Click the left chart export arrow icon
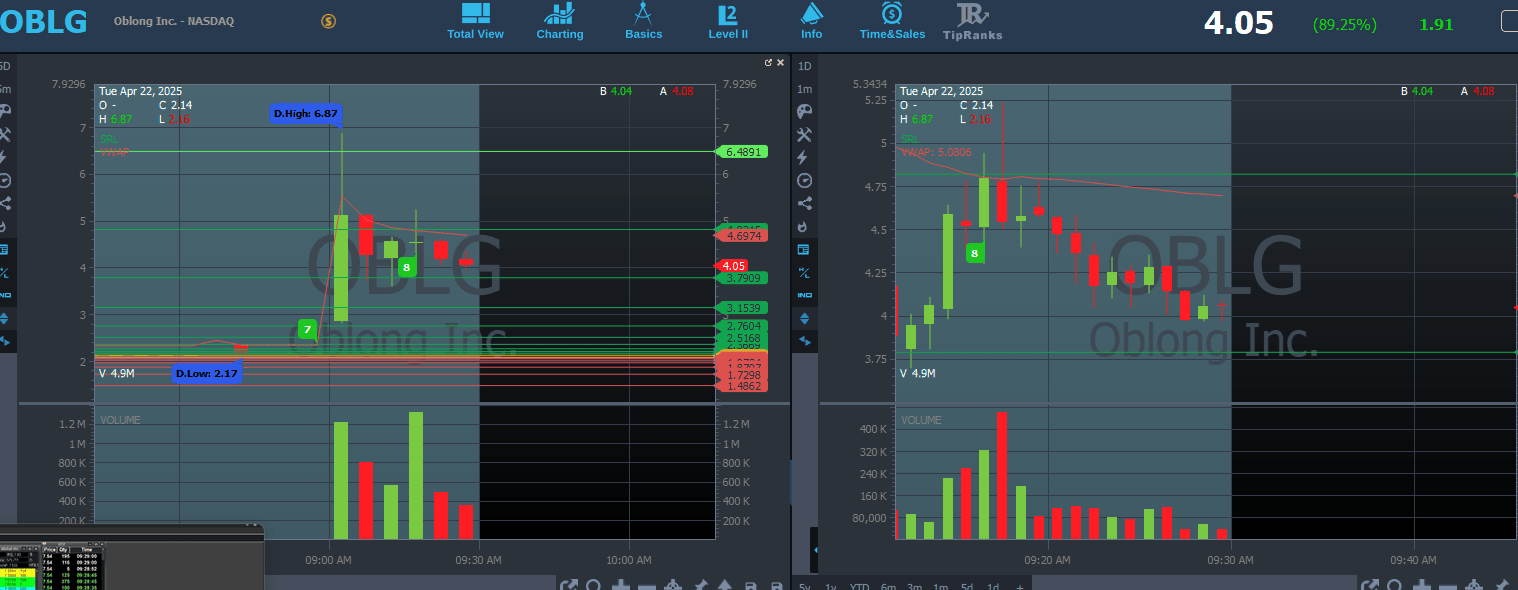The image size is (1518, 590). point(568,586)
